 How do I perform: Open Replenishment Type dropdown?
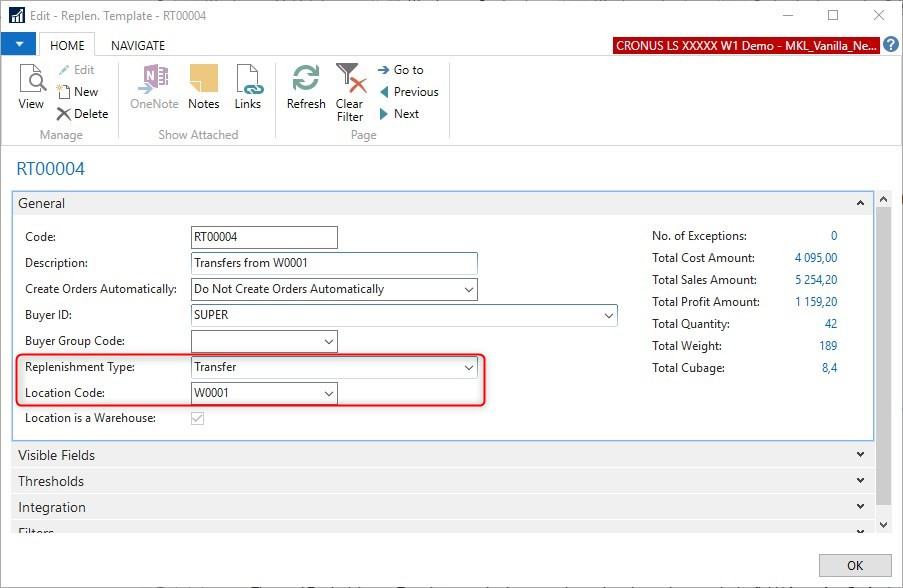(469, 367)
